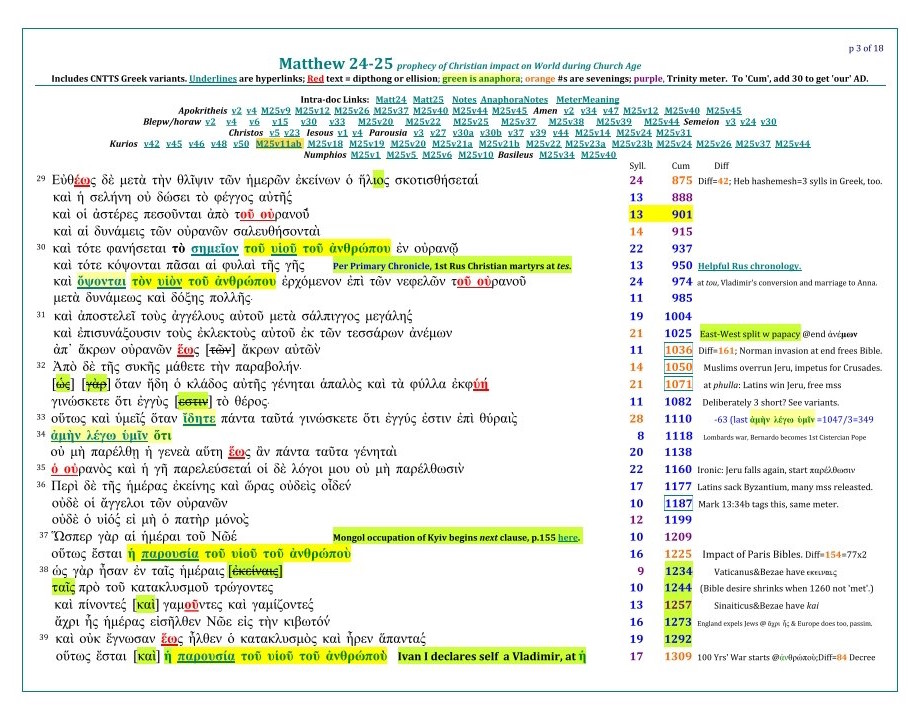Open Amen link v47
Viewport: 922px width, 720px height.
pos(610,111)
